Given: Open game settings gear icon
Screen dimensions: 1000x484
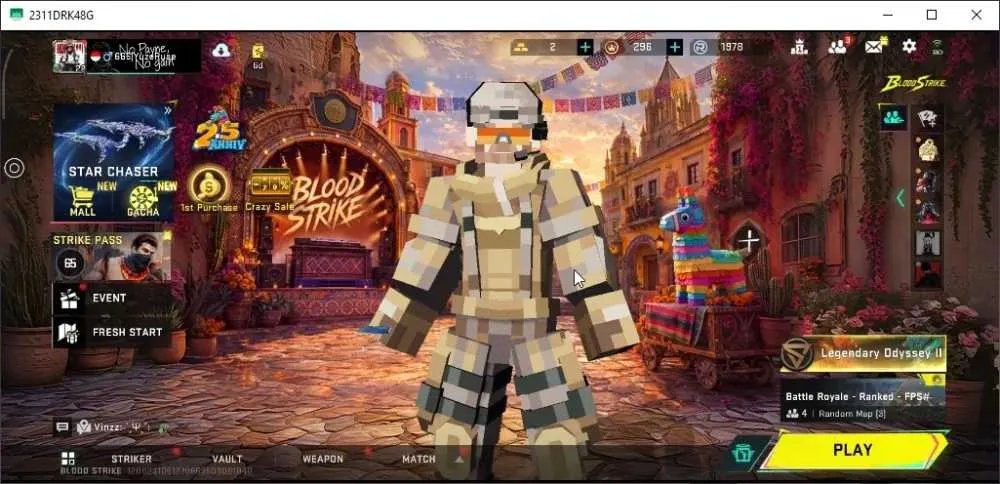Looking at the screenshot, I should pos(909,46).
